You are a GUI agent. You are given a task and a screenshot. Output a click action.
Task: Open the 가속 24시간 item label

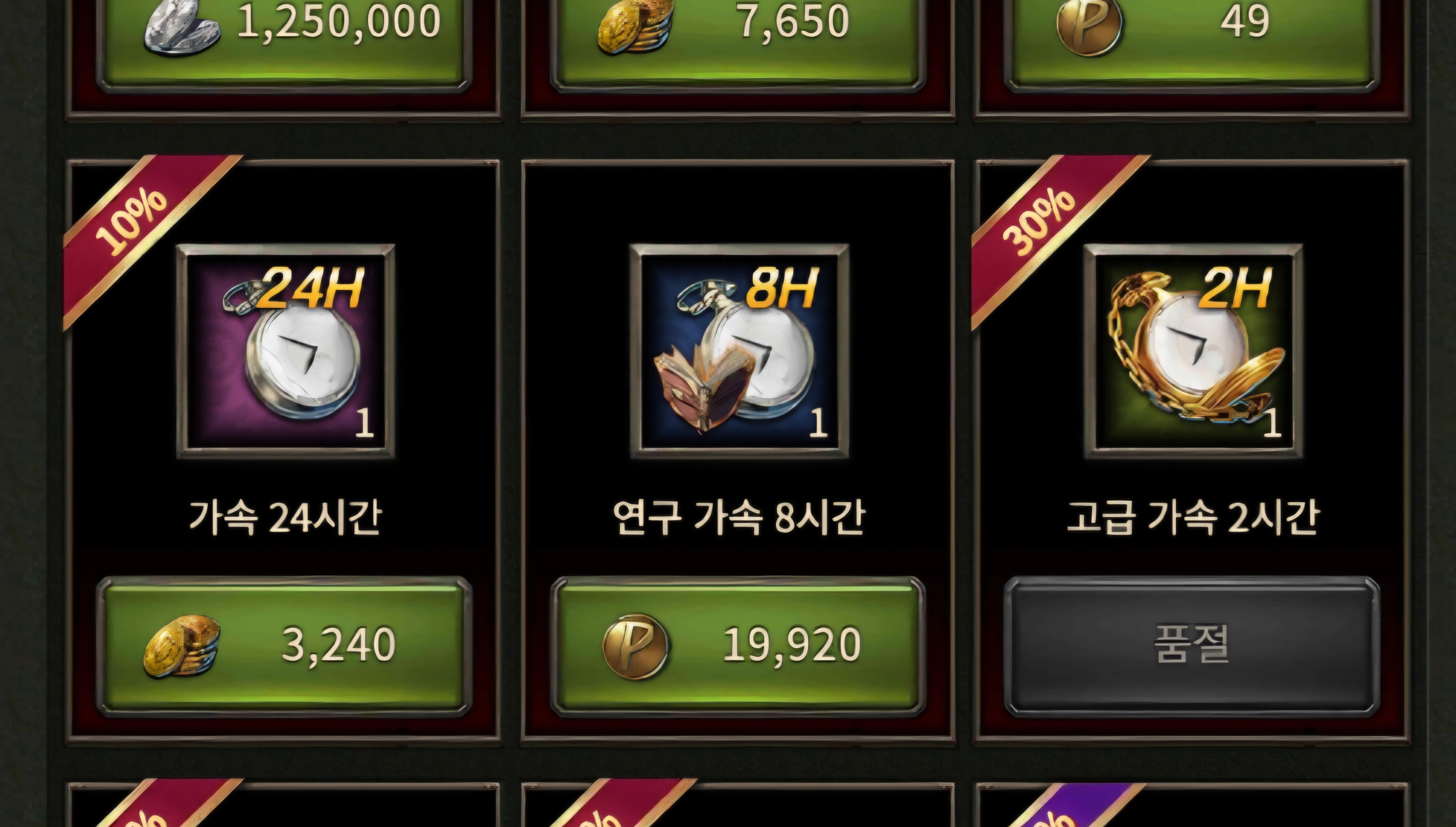(x=285, y=517)
